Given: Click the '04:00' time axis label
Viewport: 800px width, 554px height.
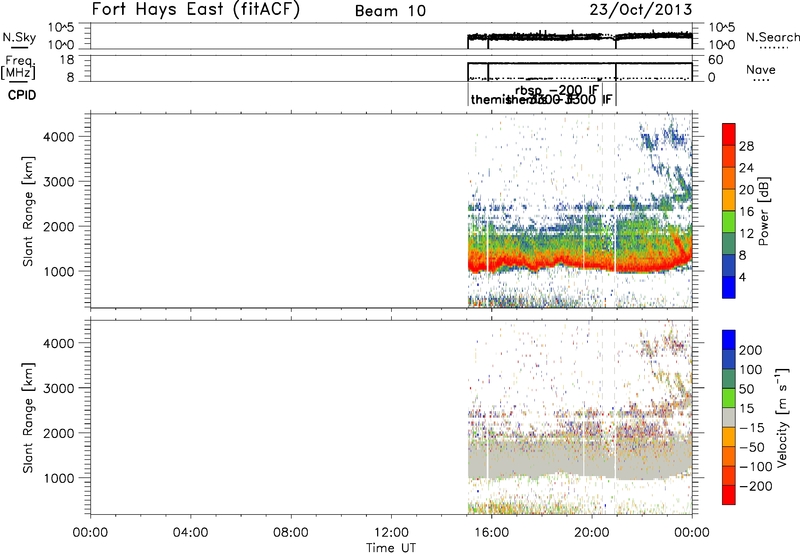Looking at the screenshot, I should (190, 533).
